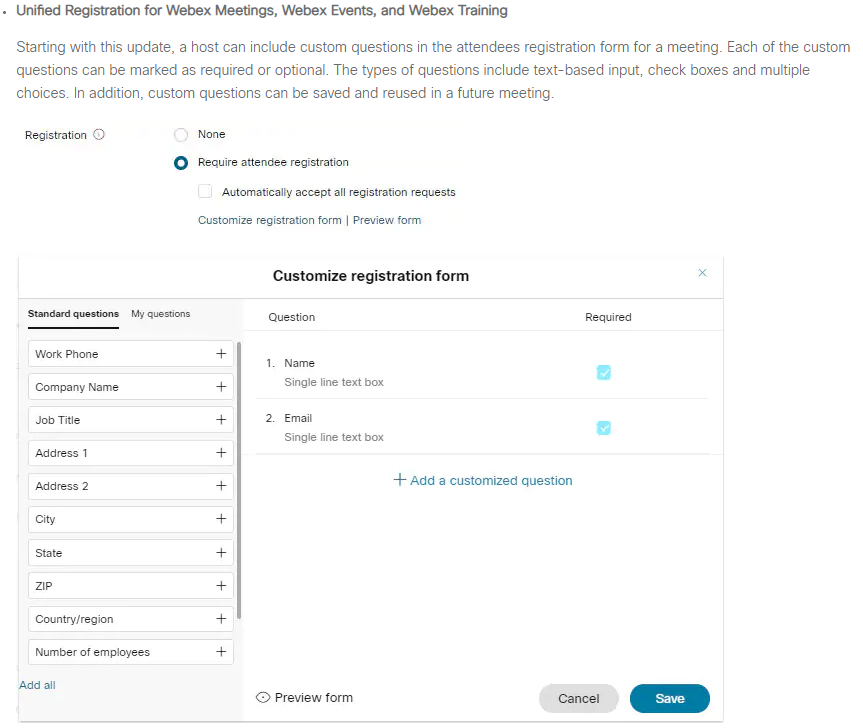Select Require attendee registration radio button

[181, 163]
